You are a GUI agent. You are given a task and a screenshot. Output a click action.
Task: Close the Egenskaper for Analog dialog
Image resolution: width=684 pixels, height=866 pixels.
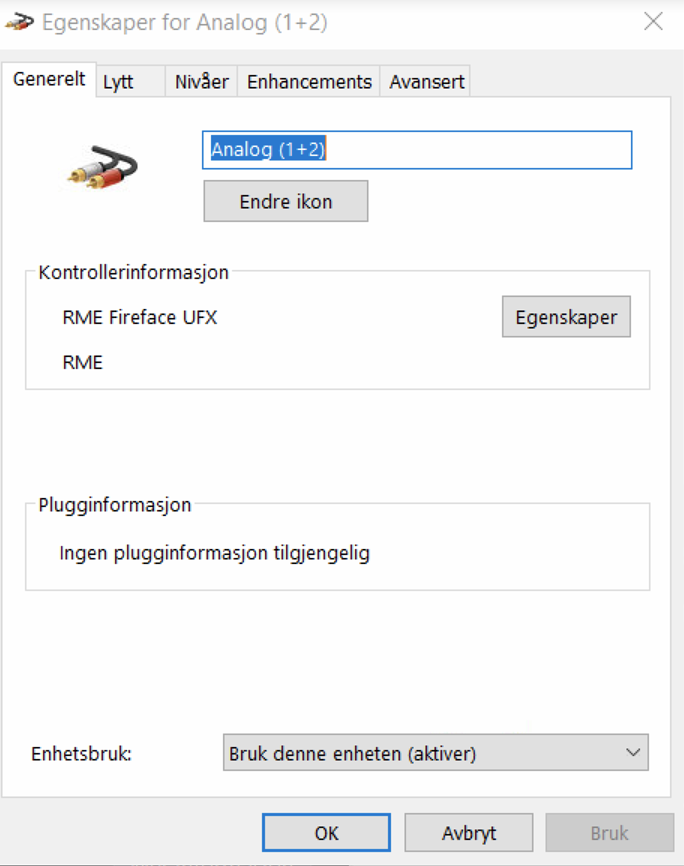(653, 21)
